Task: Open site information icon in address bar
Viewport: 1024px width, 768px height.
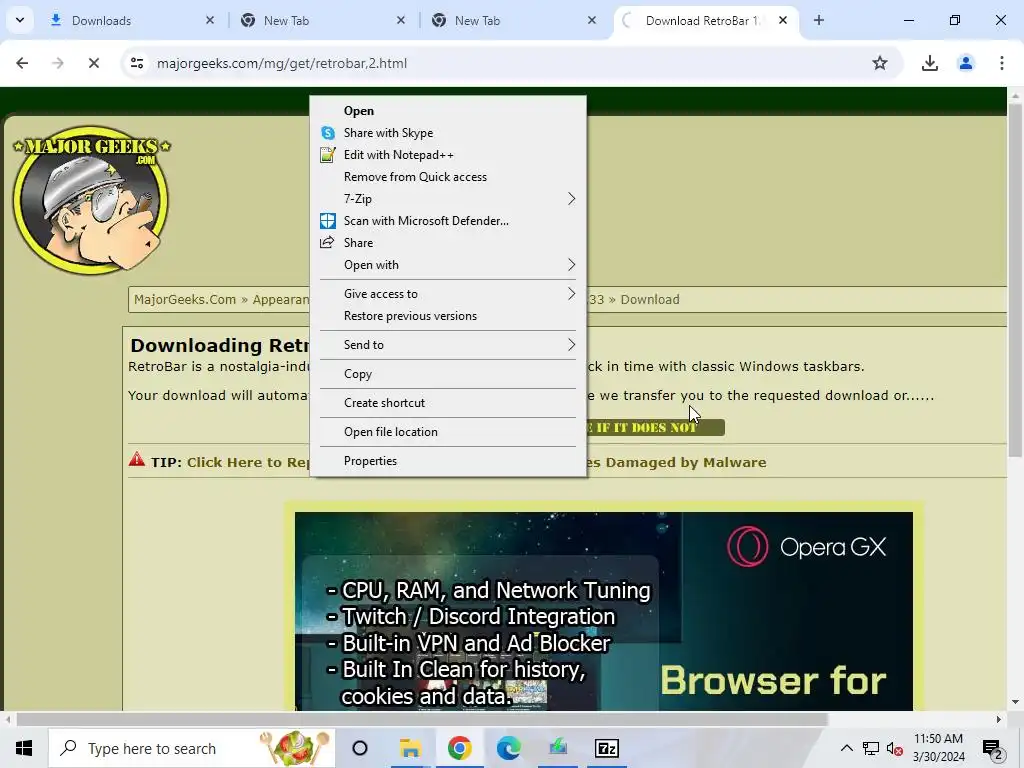Action: click(x=137, y=63)
